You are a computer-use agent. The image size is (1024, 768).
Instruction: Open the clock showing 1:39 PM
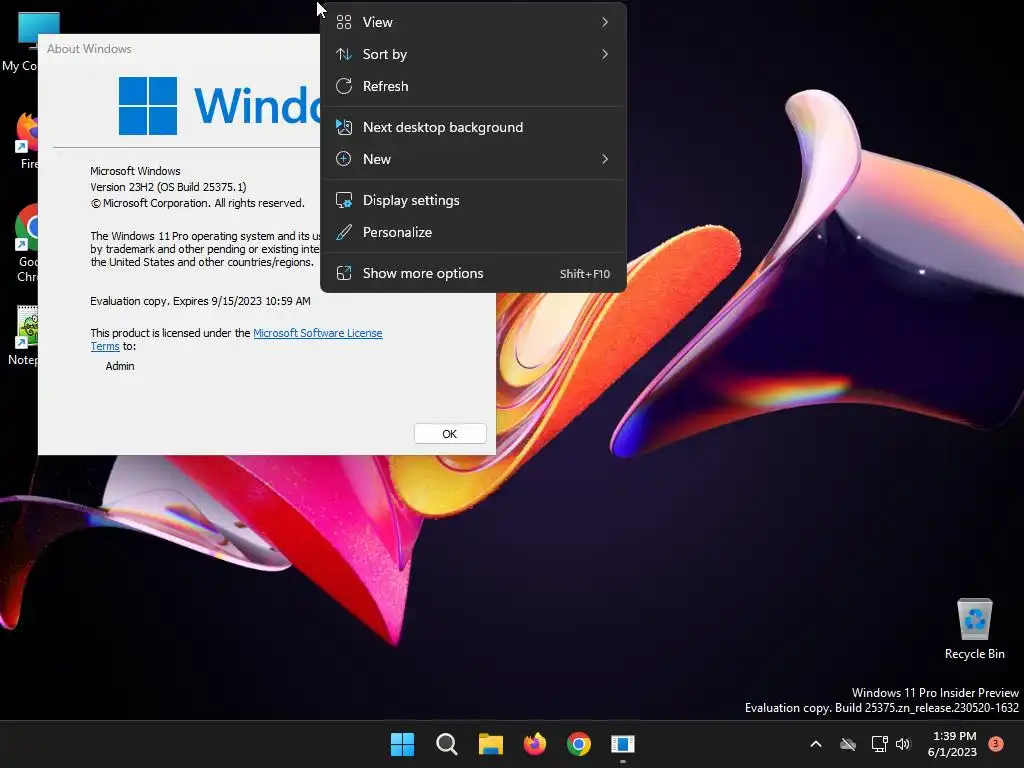(x=952, y=744)
